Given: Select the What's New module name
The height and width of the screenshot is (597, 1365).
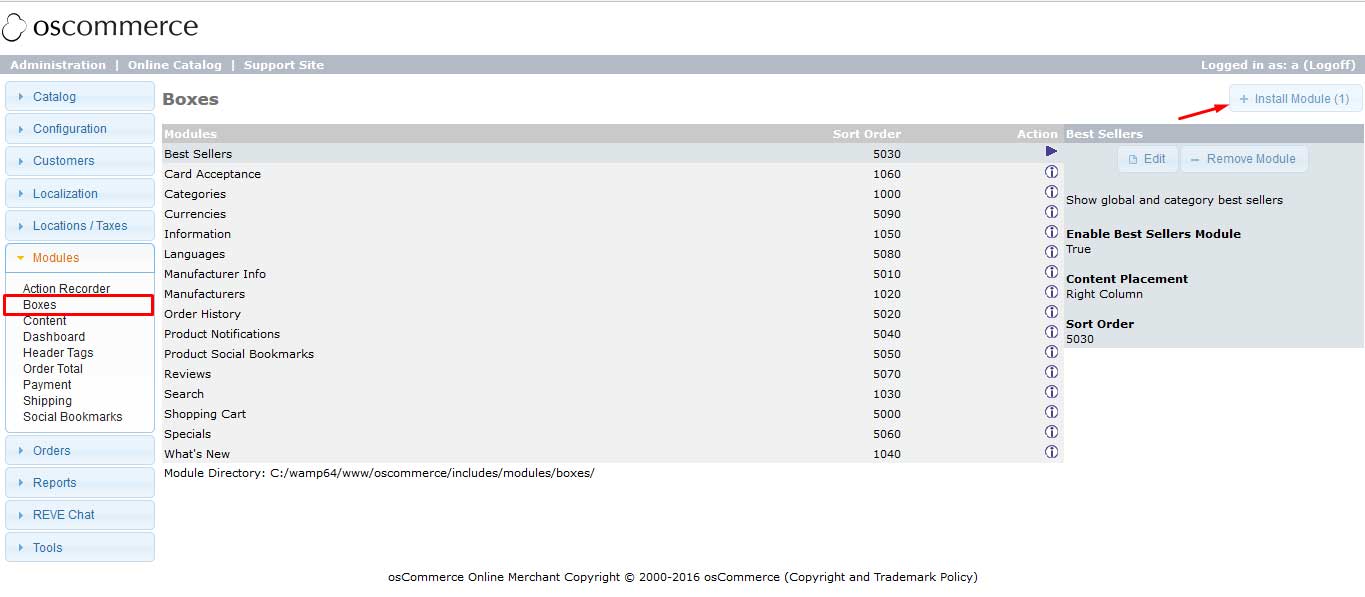Looking at the screenshot, I should click(x=197, y=454).
